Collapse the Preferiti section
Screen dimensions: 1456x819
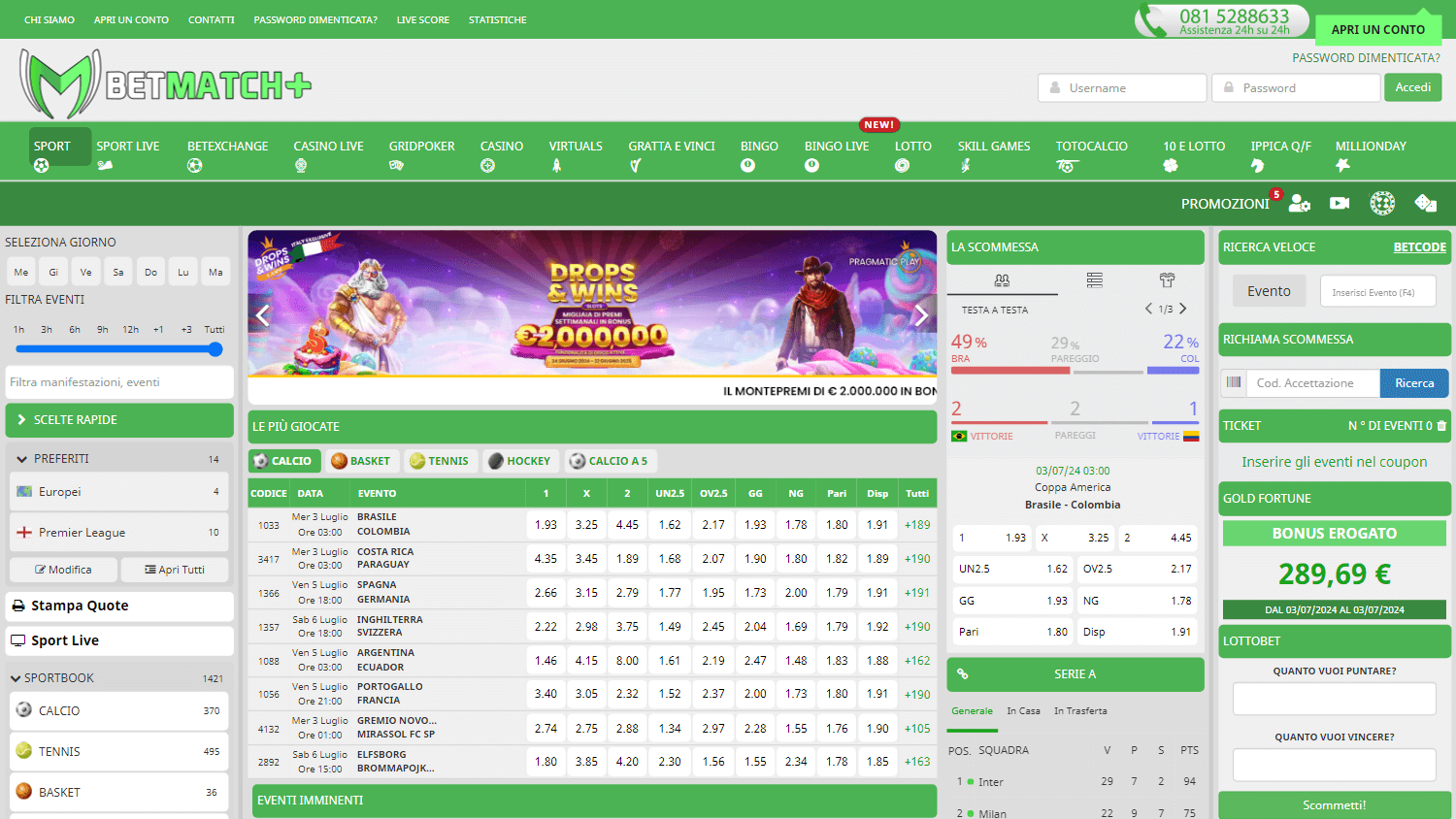coord(21,459)
